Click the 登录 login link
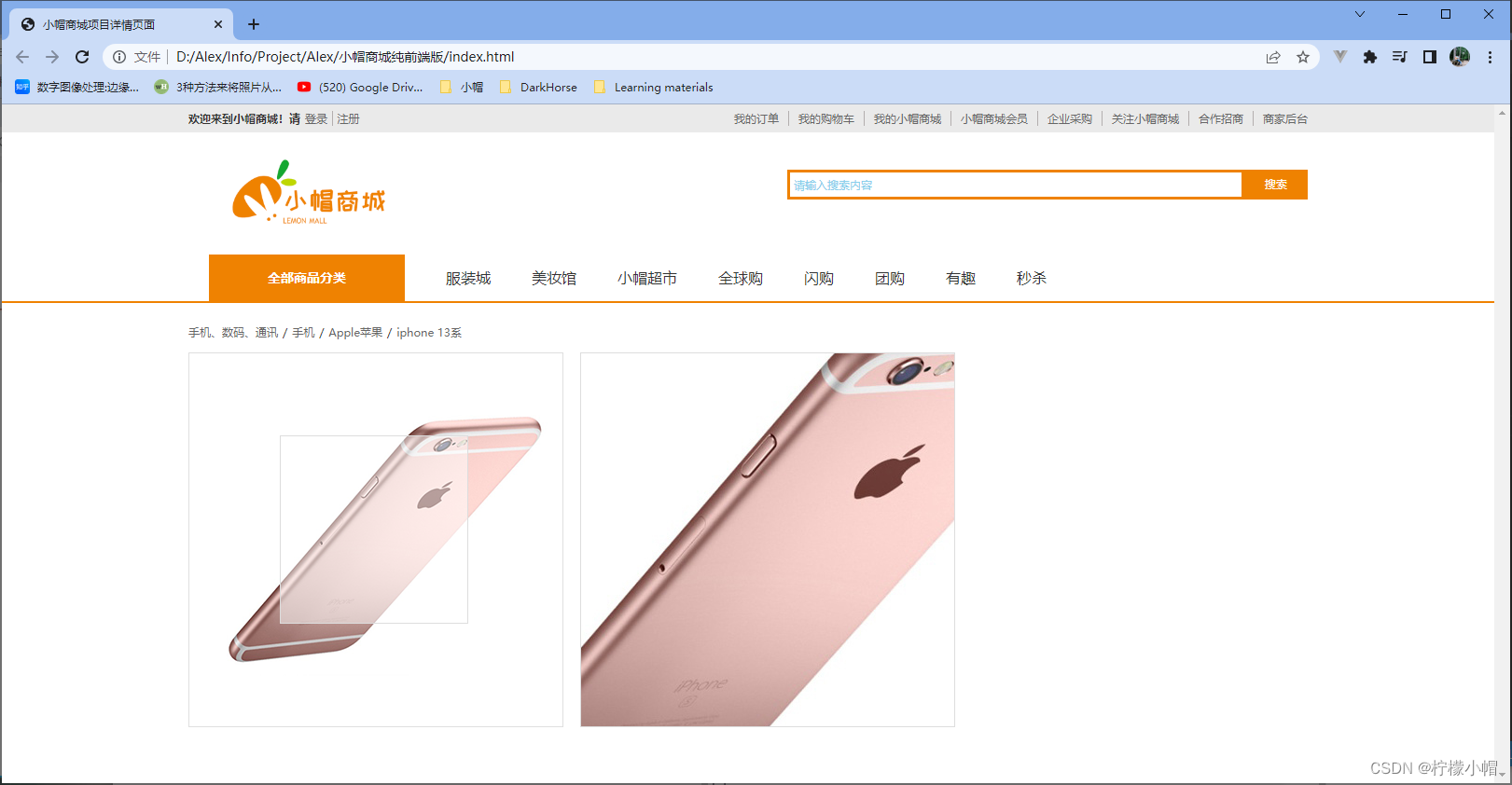The width and height of the screenshot is (1512, 785). 316,119
